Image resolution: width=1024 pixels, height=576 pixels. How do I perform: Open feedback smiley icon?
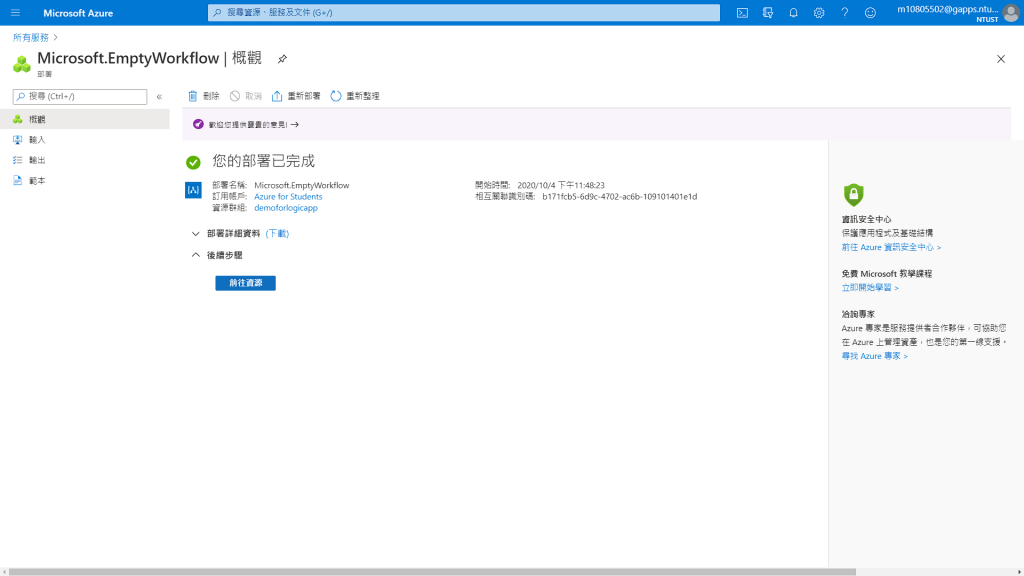870,12
